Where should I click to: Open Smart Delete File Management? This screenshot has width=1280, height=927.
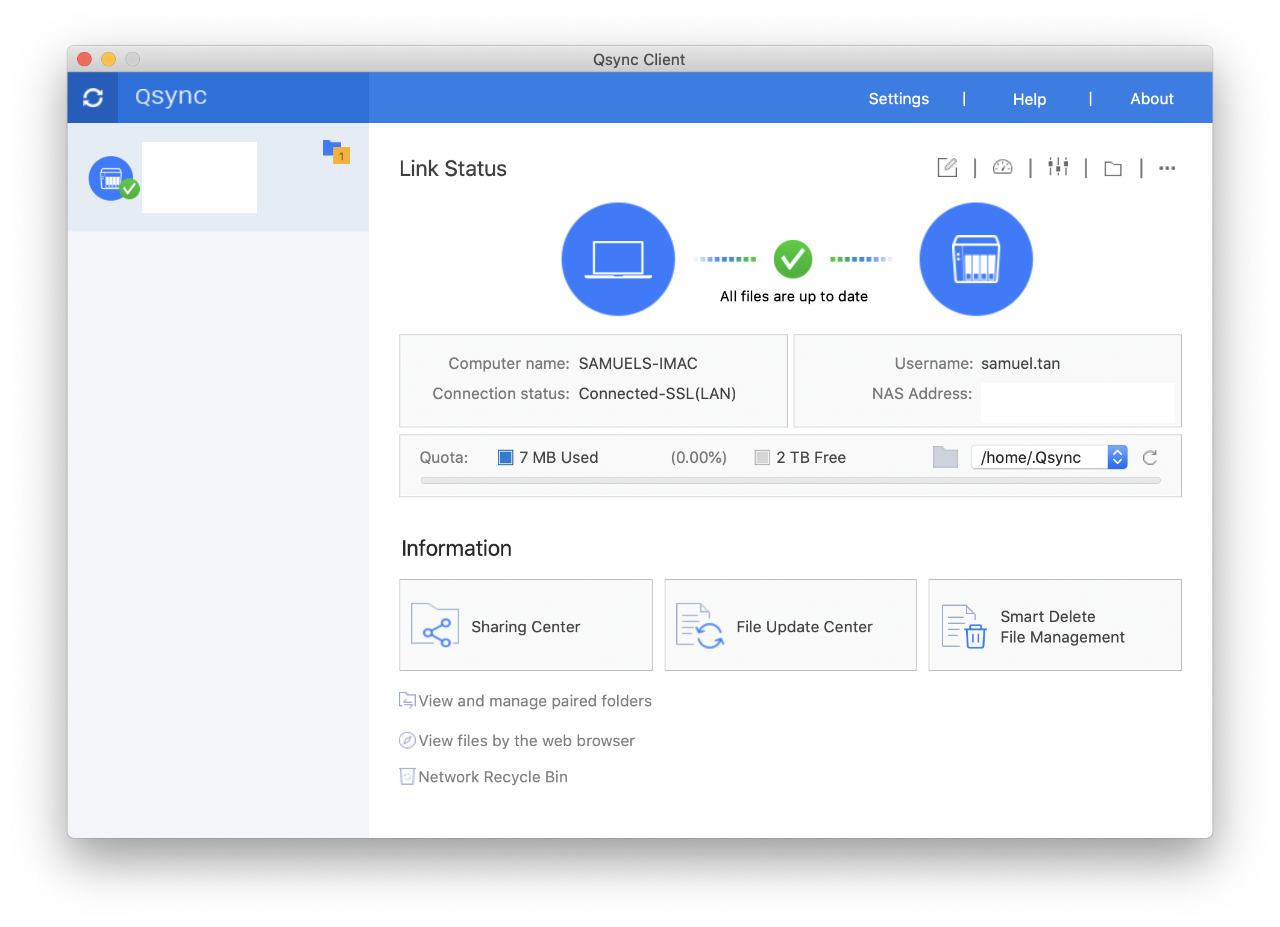1055,625
